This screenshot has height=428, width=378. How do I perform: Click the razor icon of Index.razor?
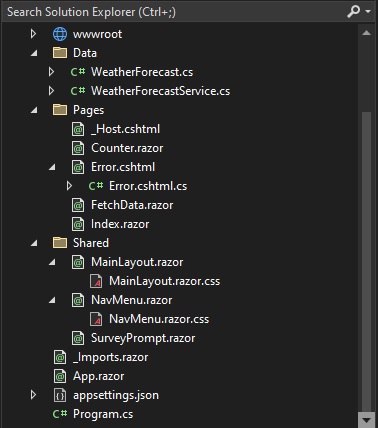click(x=78, y=224)
